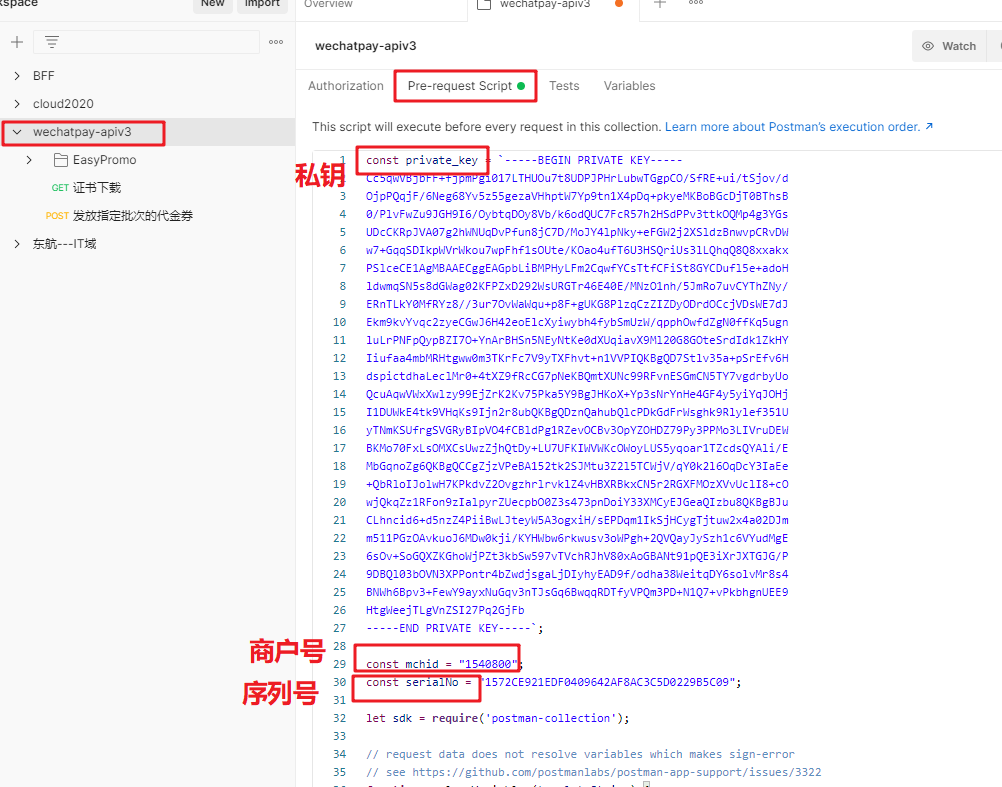Expand the BFF collection chevron

tap(17, 76)
